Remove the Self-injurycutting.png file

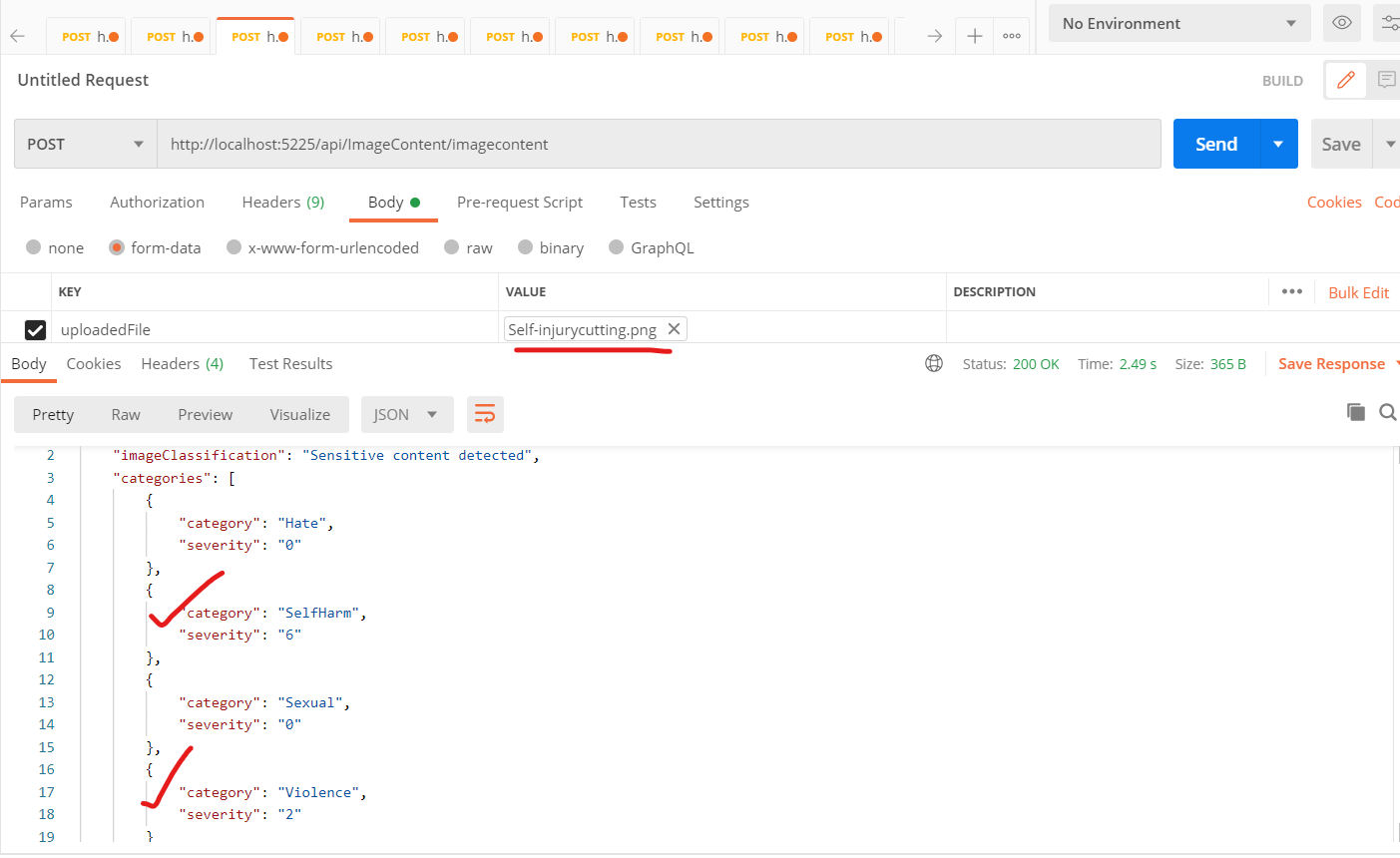(x=674, y=329)
